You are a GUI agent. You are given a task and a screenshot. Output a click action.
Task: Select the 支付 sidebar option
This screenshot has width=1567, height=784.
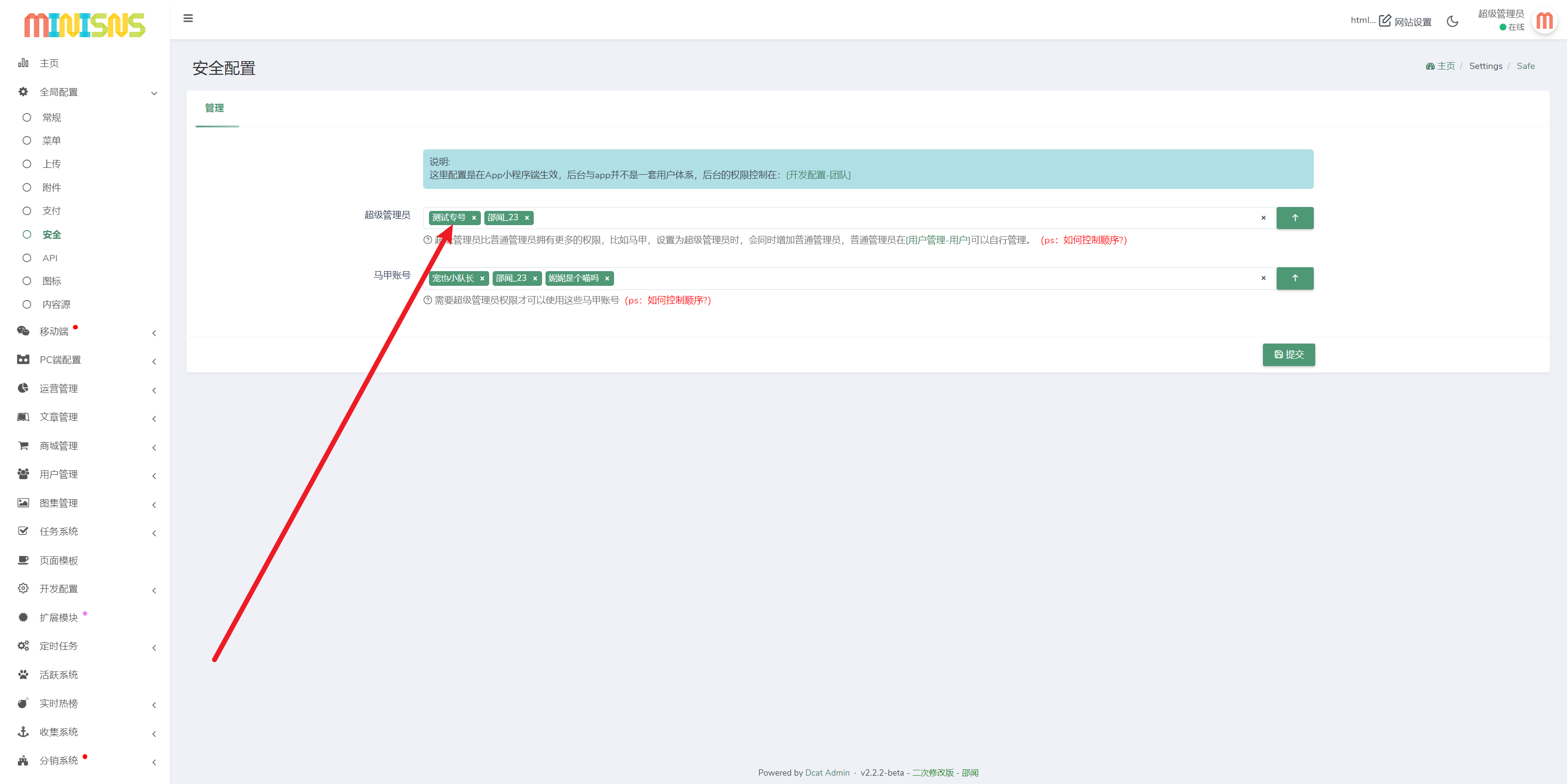pyautogui.click(x=52, y=211)
